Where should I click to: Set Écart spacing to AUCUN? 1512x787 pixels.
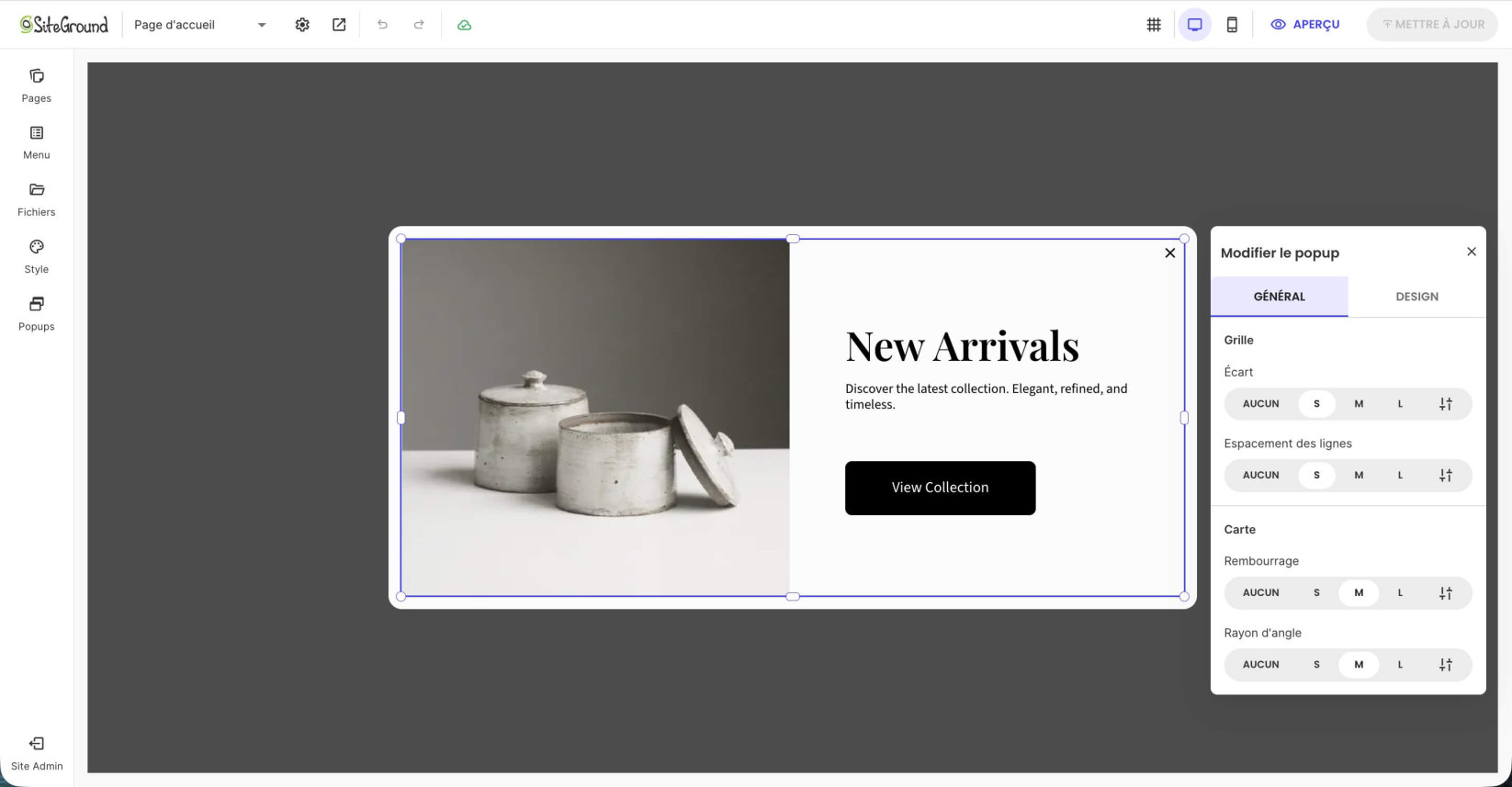click(1260, 404)
